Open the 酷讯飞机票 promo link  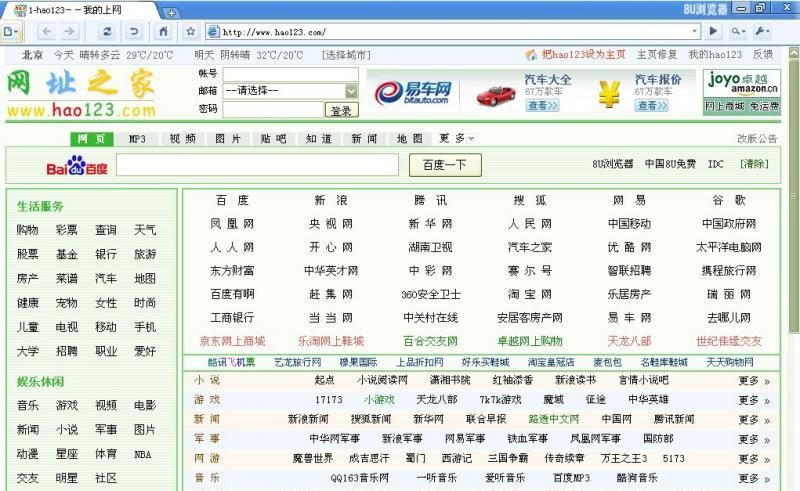click(x=231, y=362)
